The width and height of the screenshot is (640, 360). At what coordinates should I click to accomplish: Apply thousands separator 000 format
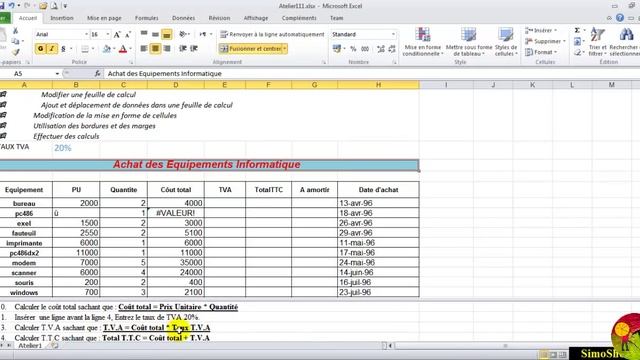coord(365,49)
